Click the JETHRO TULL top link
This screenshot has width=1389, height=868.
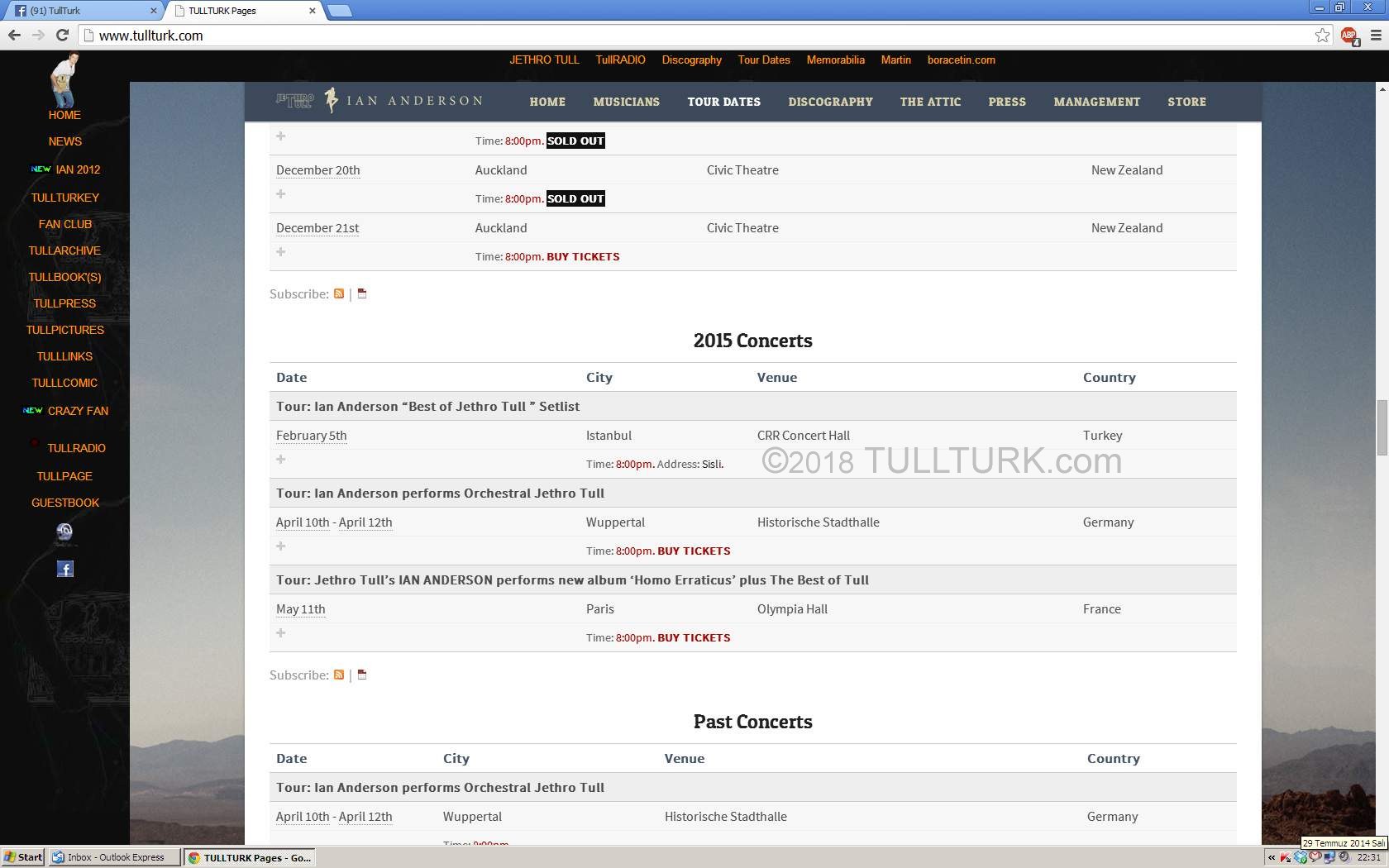click(x=544, y=60)
